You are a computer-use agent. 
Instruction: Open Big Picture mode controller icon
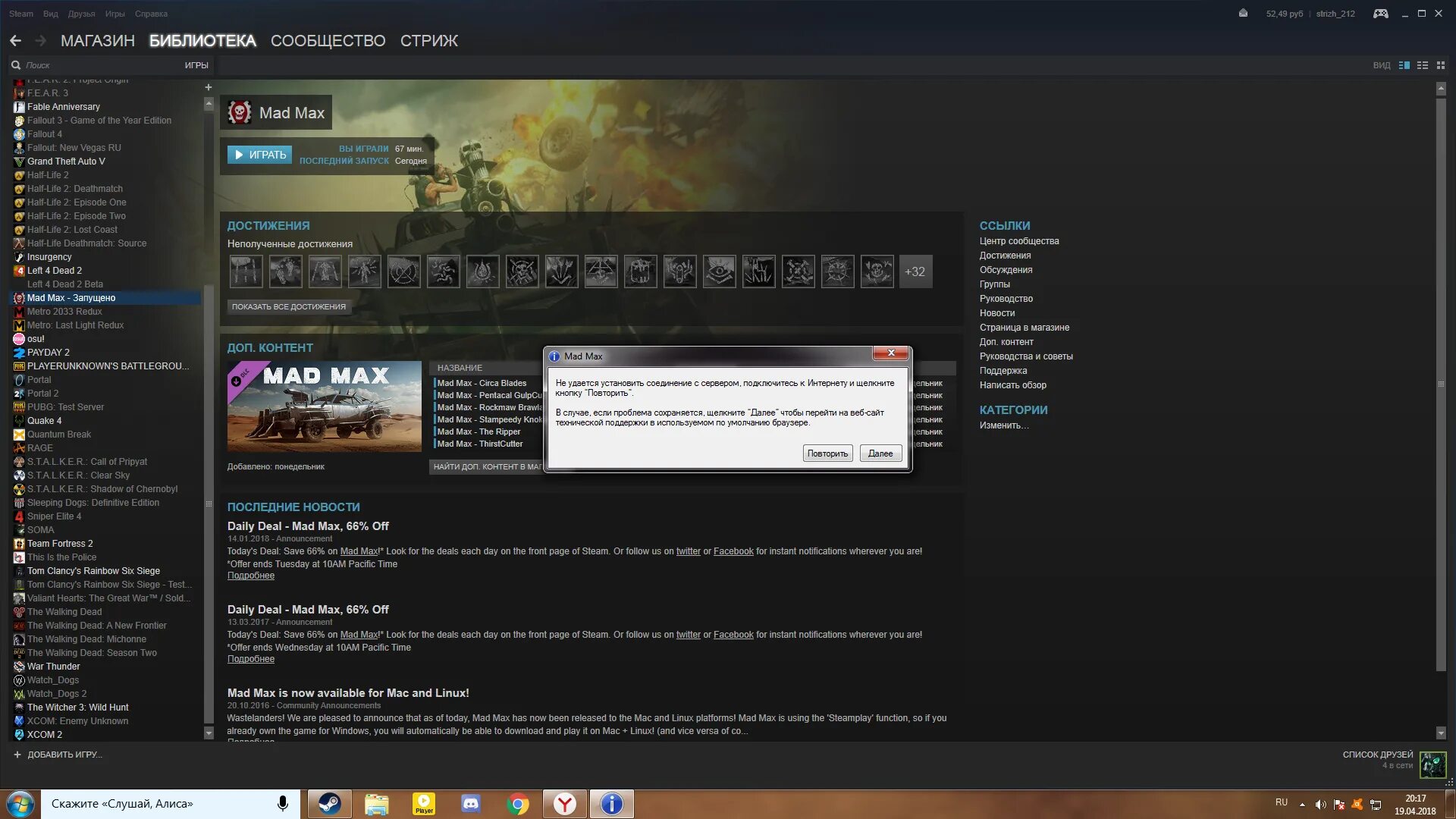(x=1380, y=14)
